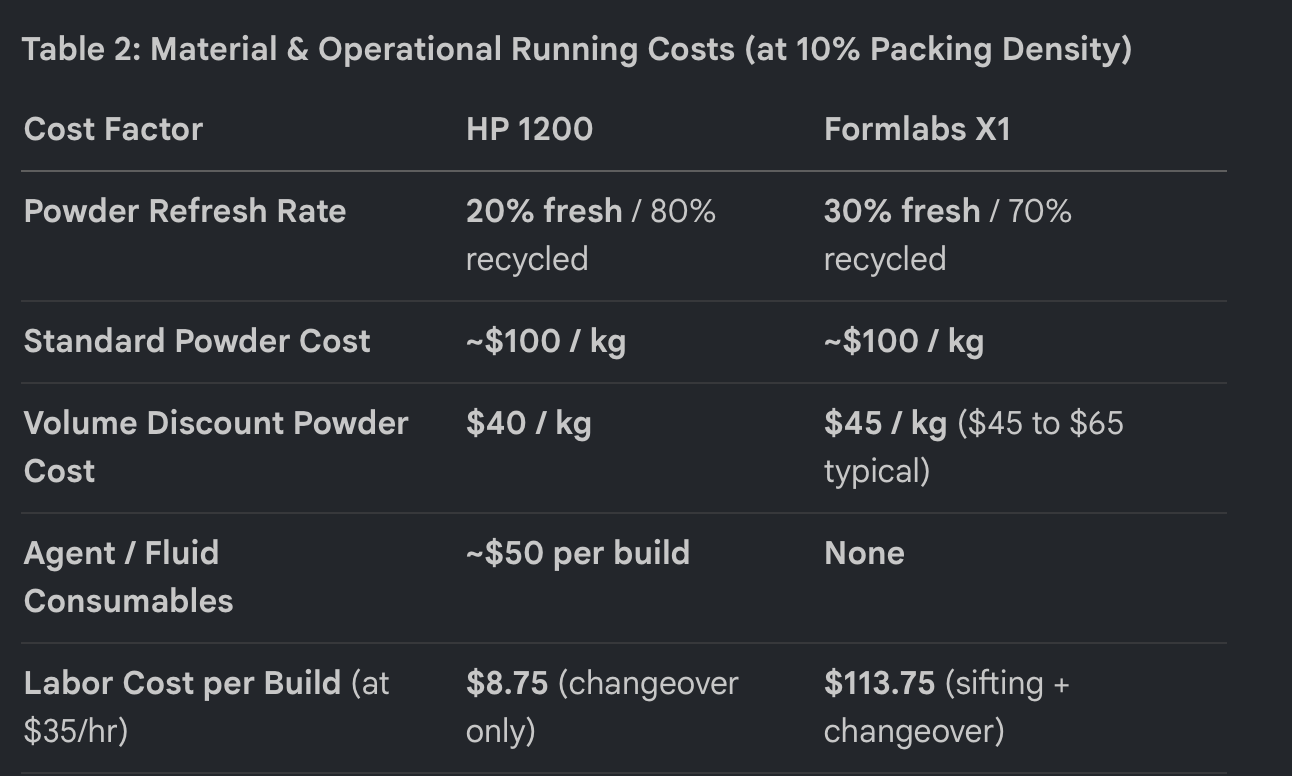Viewport: 1292px width, 776px height.
Task: Click the ~$100 / kg cell under Formlabs X1
Action: click(904, 341)
